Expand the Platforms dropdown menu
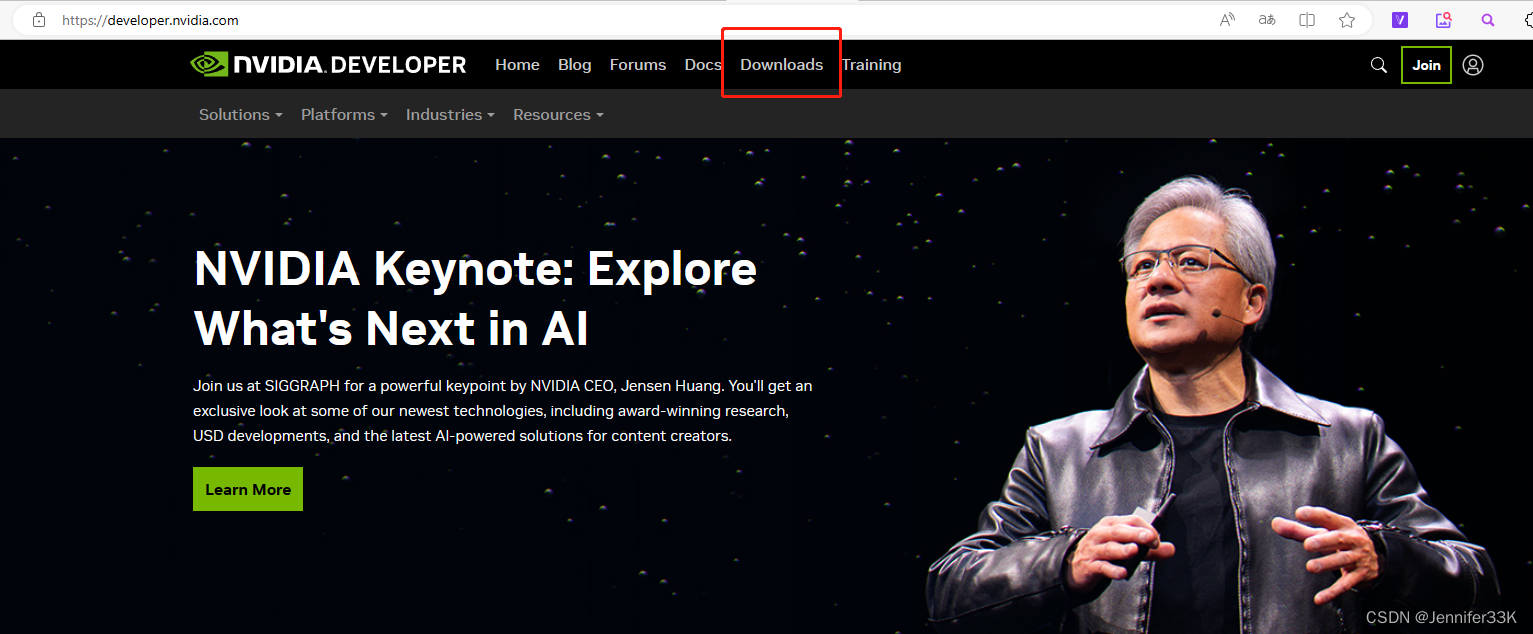This screenshot has height=634, width=1533. (344, 115)
